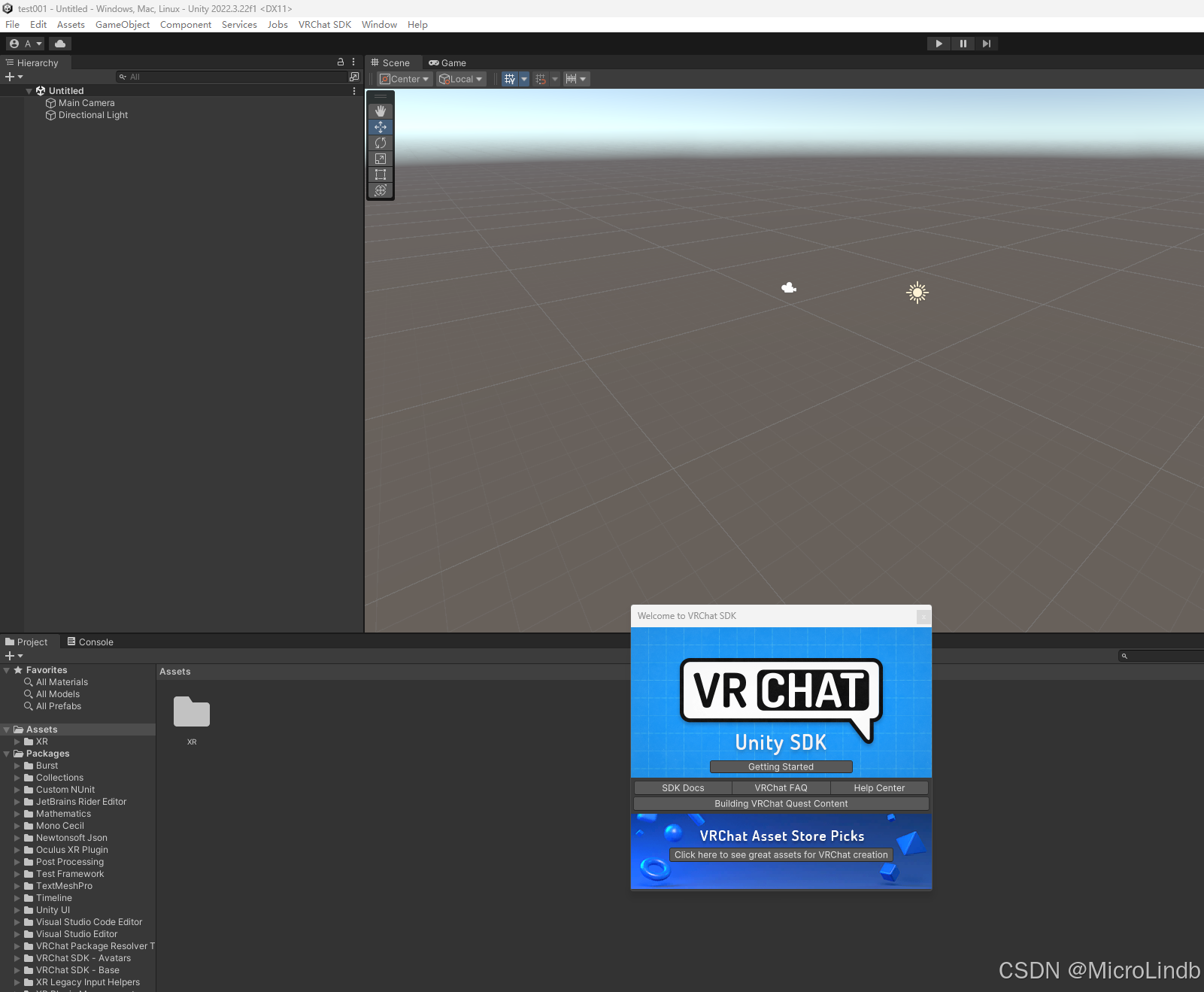Select the Oculus XR Plugin package
This screenshot has height=992, width=1204.
pos(72,850)
